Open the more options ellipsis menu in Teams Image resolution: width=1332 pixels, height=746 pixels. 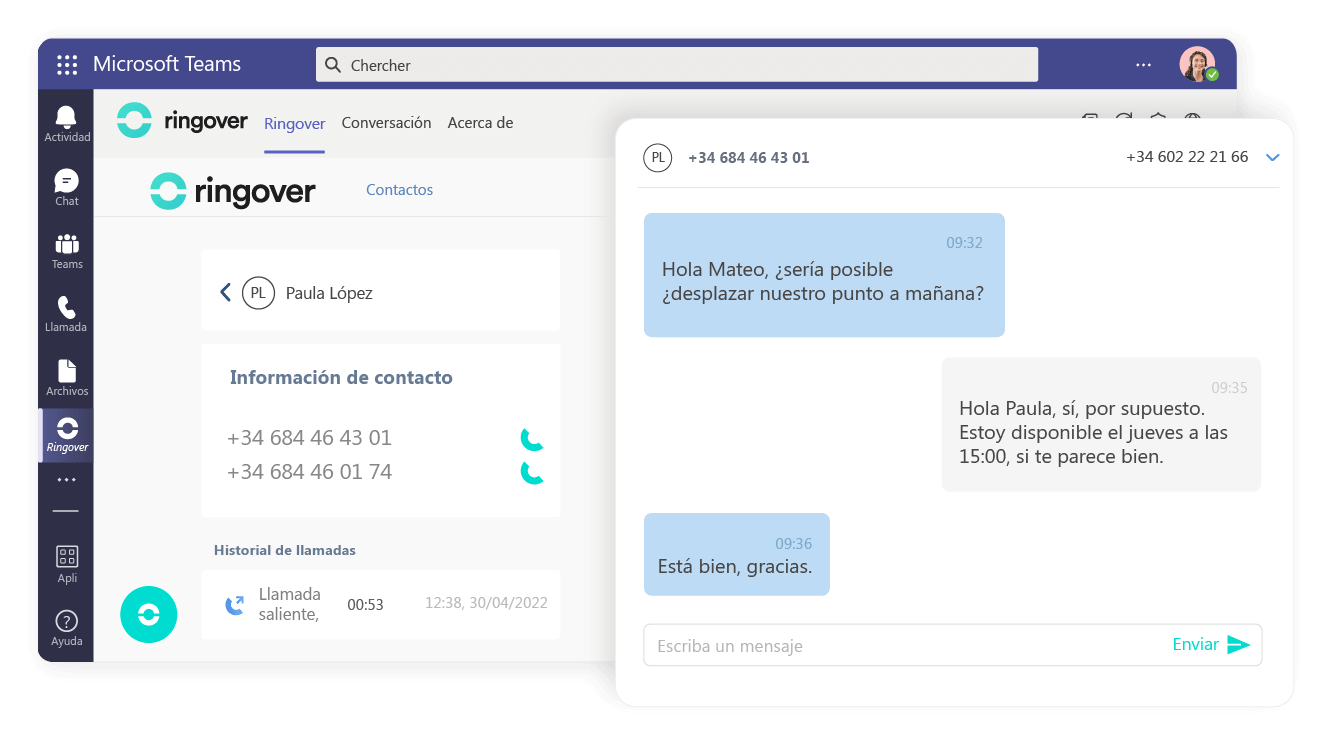coord(1142,64)
